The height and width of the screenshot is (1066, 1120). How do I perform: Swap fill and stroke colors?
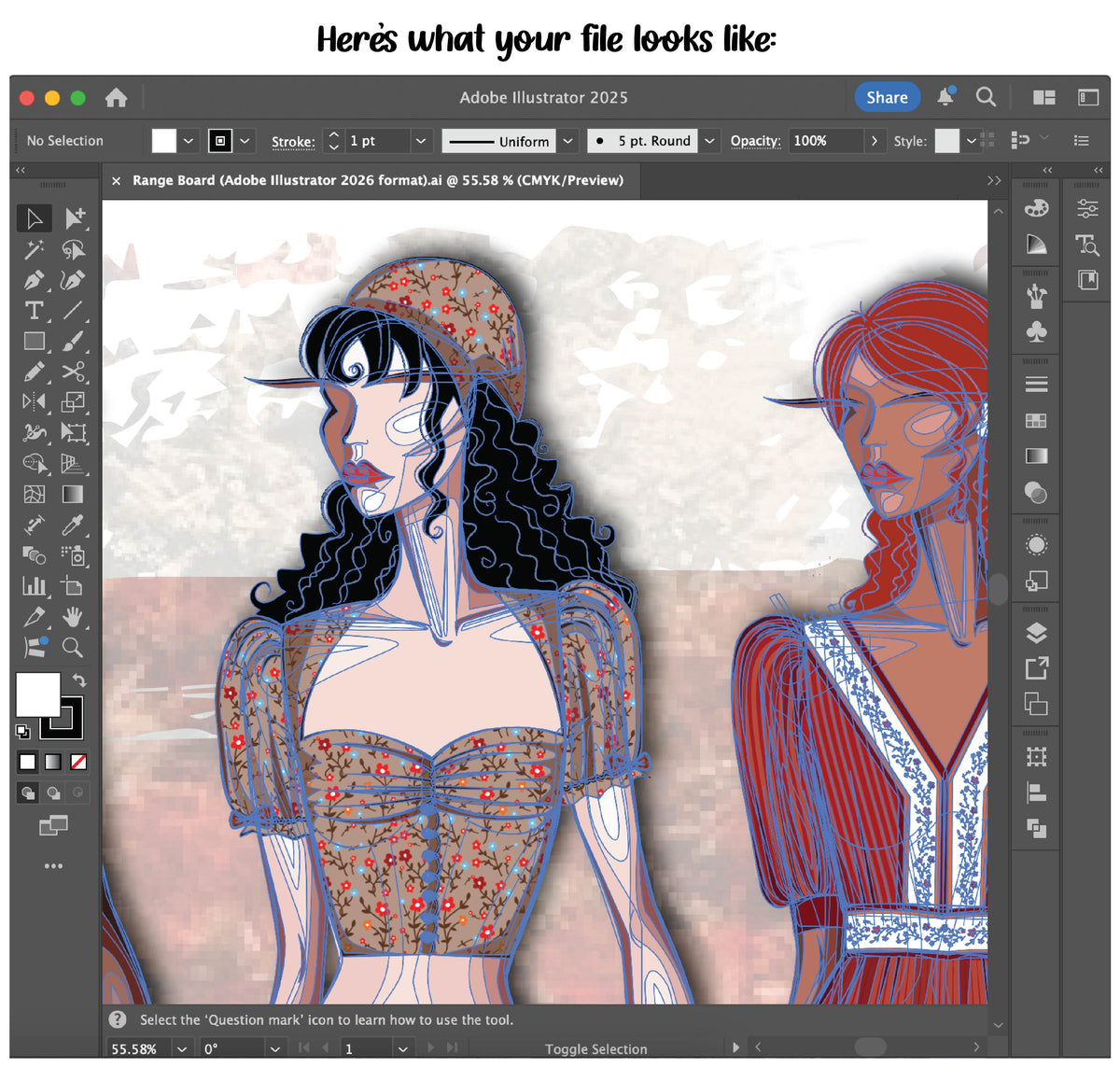point(79,680)
